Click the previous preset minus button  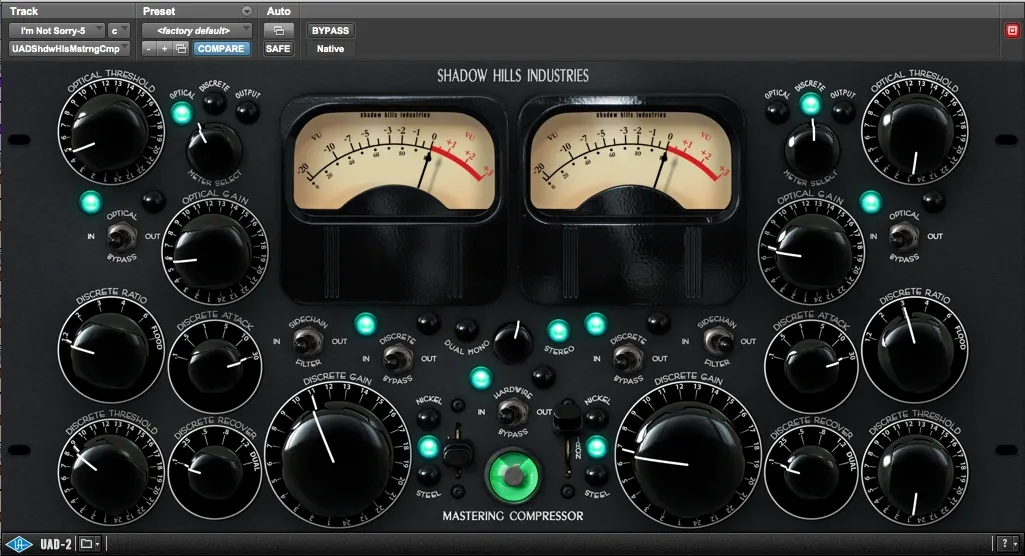pos(150,48)
